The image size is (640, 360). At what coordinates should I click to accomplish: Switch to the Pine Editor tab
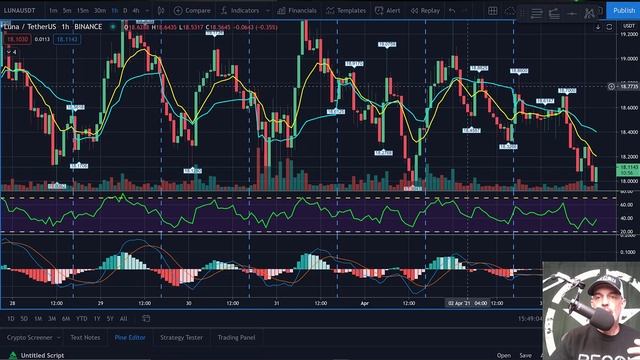click(130, 338)
